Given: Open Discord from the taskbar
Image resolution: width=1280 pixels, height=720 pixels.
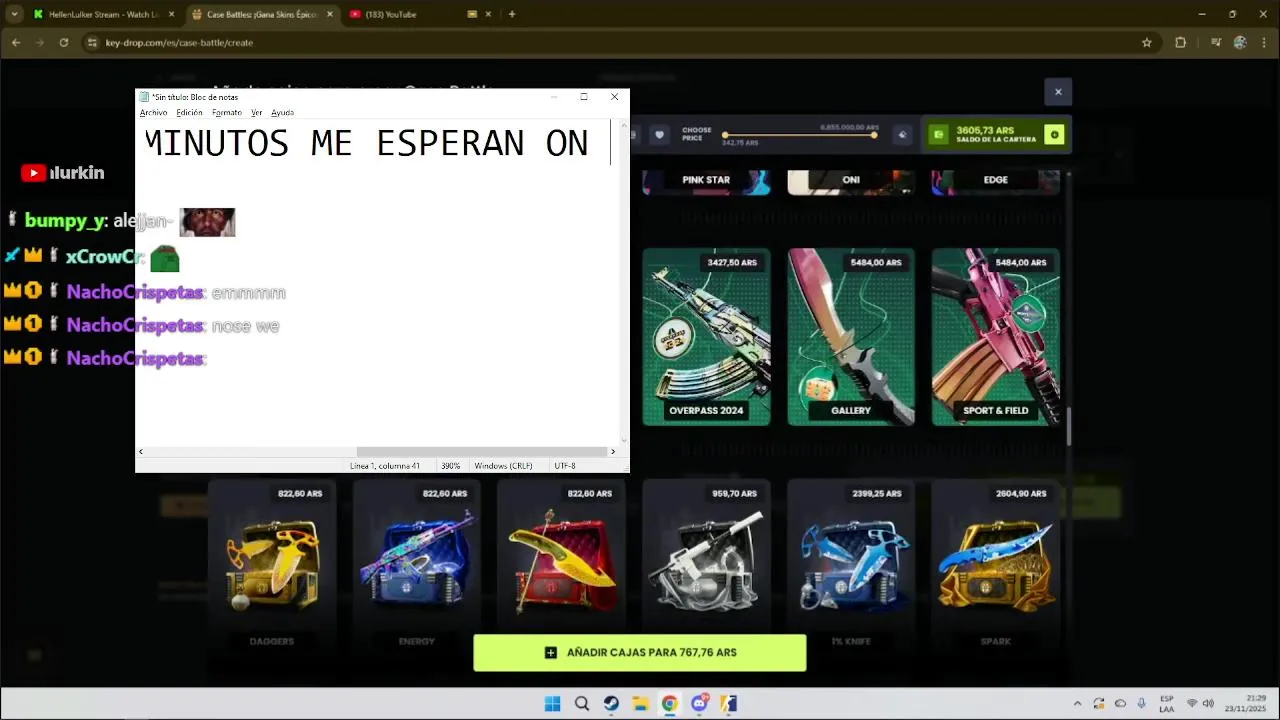Looking at the screenshot, I should [x=699, y=704].
